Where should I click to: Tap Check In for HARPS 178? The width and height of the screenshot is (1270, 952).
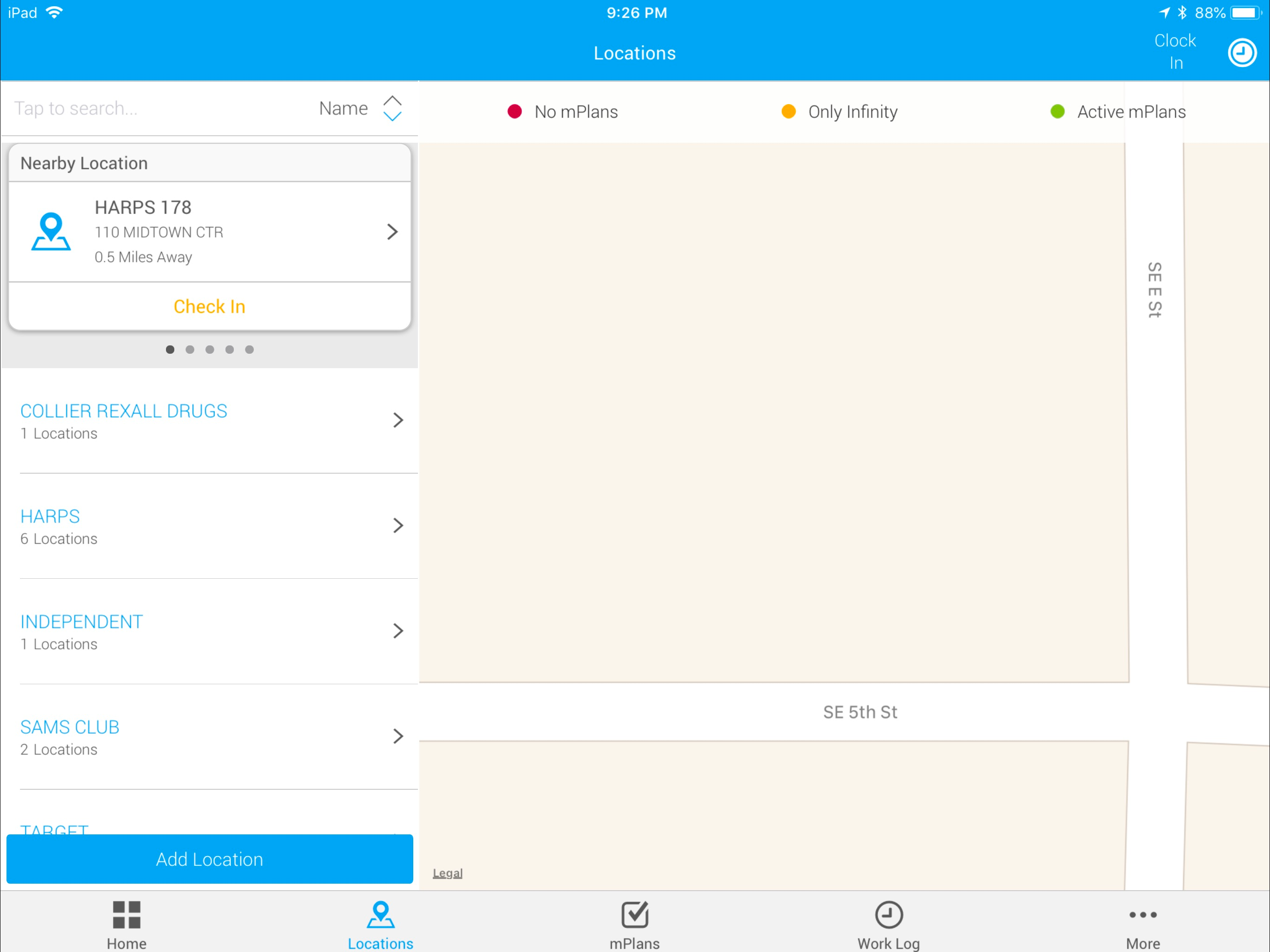(210, 307)
